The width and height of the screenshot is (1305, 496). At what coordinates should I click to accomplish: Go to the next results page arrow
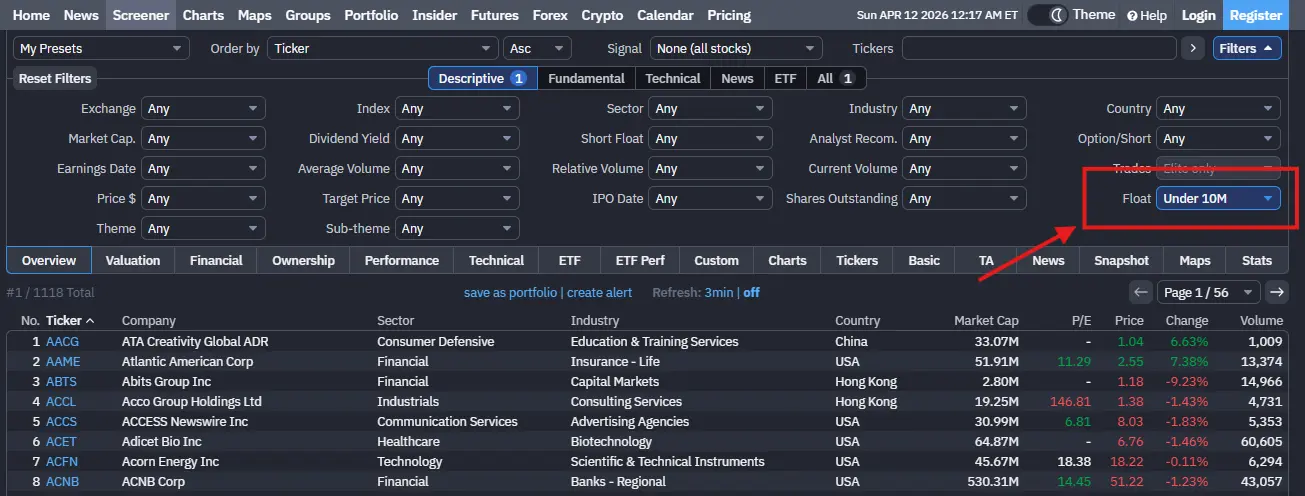tap(1276, 292)
